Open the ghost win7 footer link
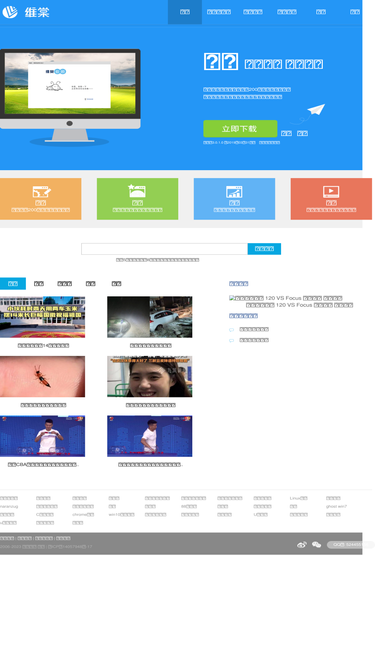The height and width of the screenshot is (667, 375). click(x=336, y=506)
